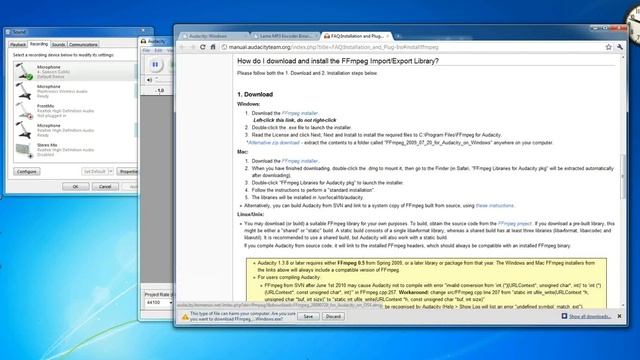
Task: Click the Set Default button
Action: [95, 171]
